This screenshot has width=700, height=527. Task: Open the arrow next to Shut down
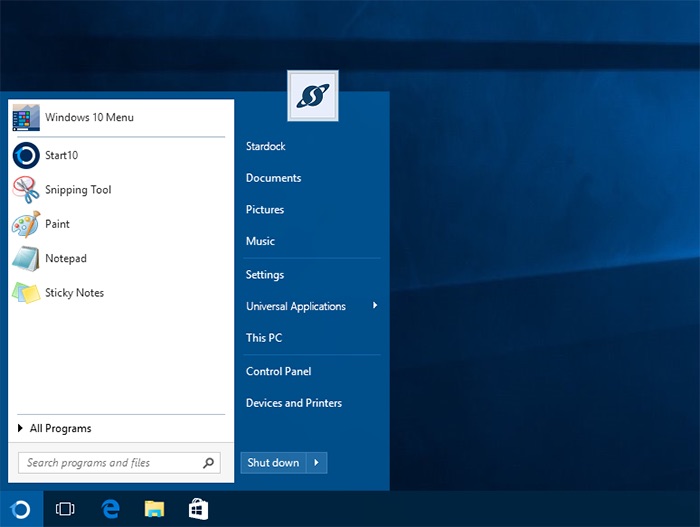(316, 462)
